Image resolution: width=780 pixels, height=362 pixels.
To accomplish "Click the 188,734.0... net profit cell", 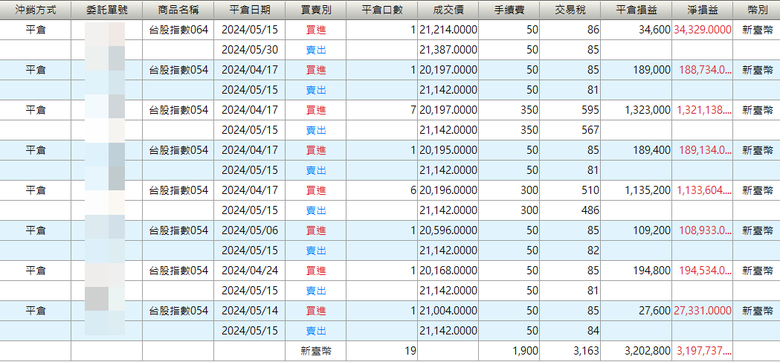I will point(702,70).
